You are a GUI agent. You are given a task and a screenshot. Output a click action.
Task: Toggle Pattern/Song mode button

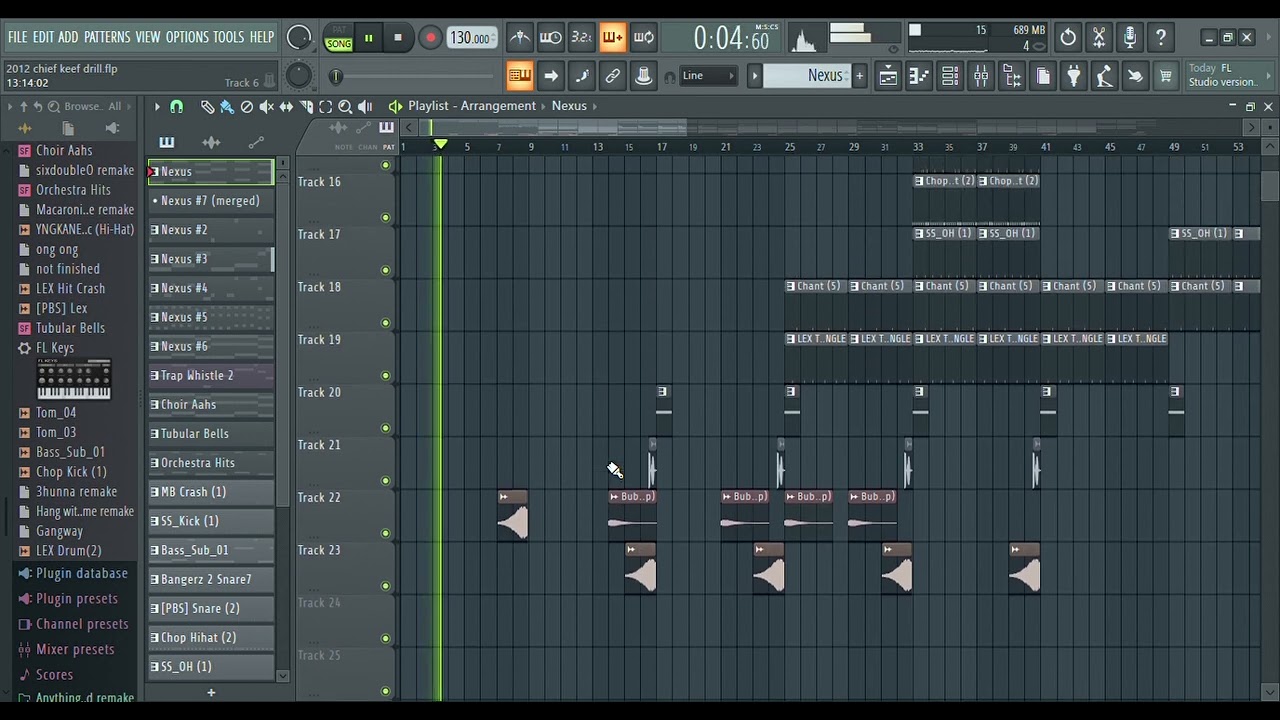[x=338, y=38]
